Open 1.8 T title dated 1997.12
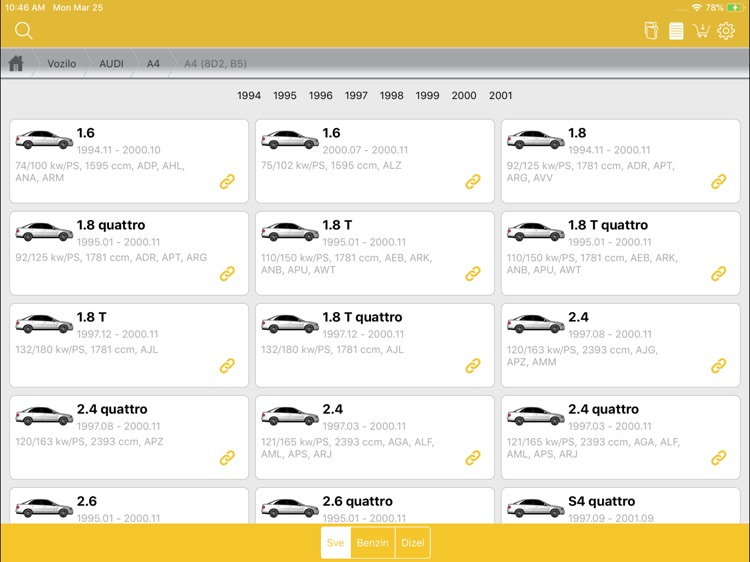Viewport: 750px width, 562px height. tap(91, 317)
